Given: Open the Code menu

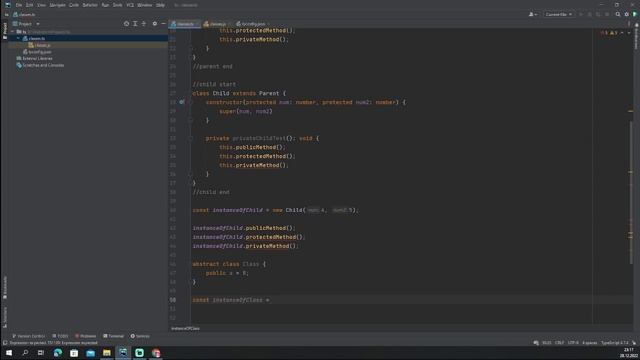Looking at the screenshot, I should tap(74, 5).
